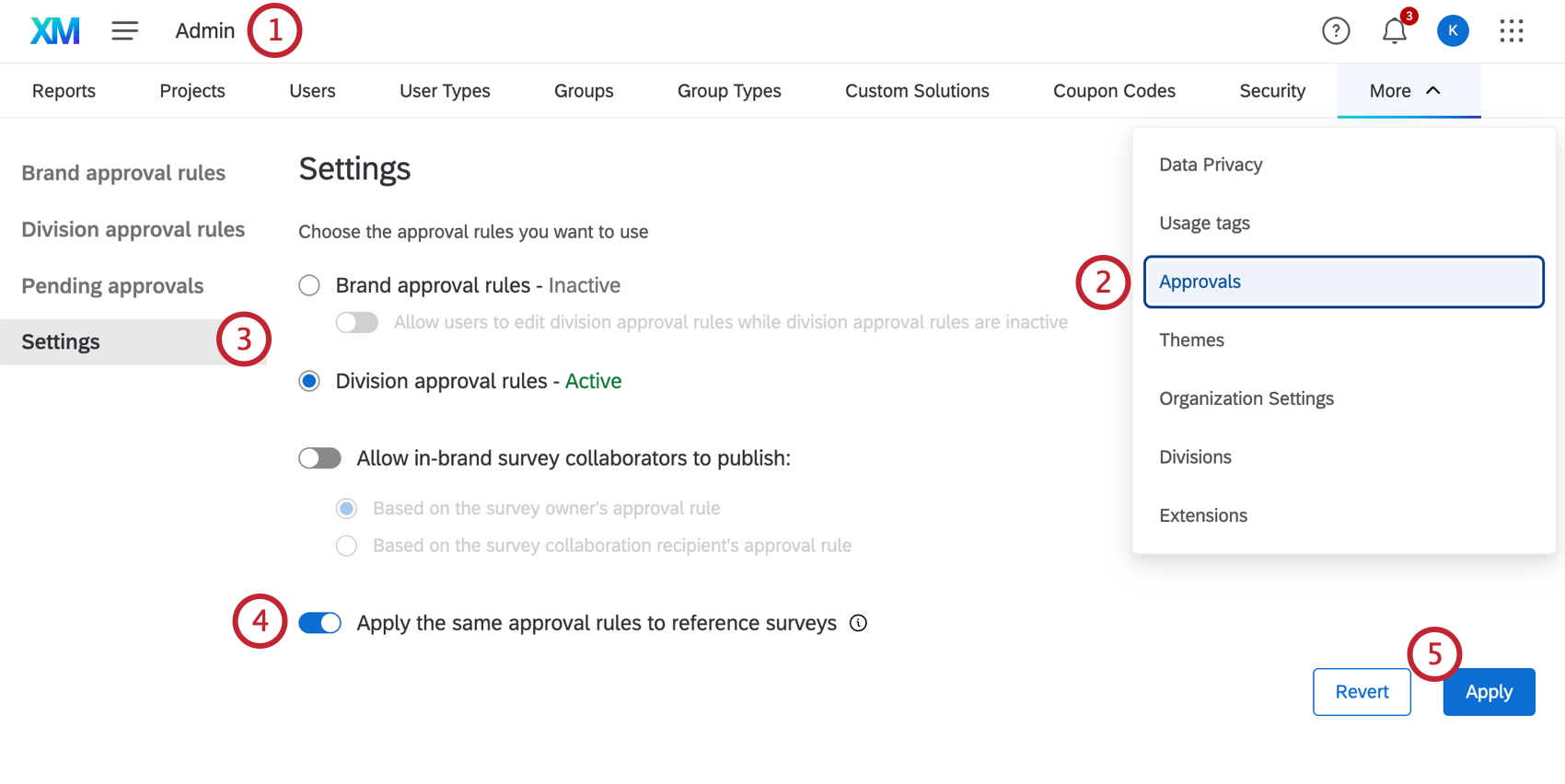Disable Apply same approval rules to reference surveys
This screenshot has width=1565, height=784.
pos(319,623)
